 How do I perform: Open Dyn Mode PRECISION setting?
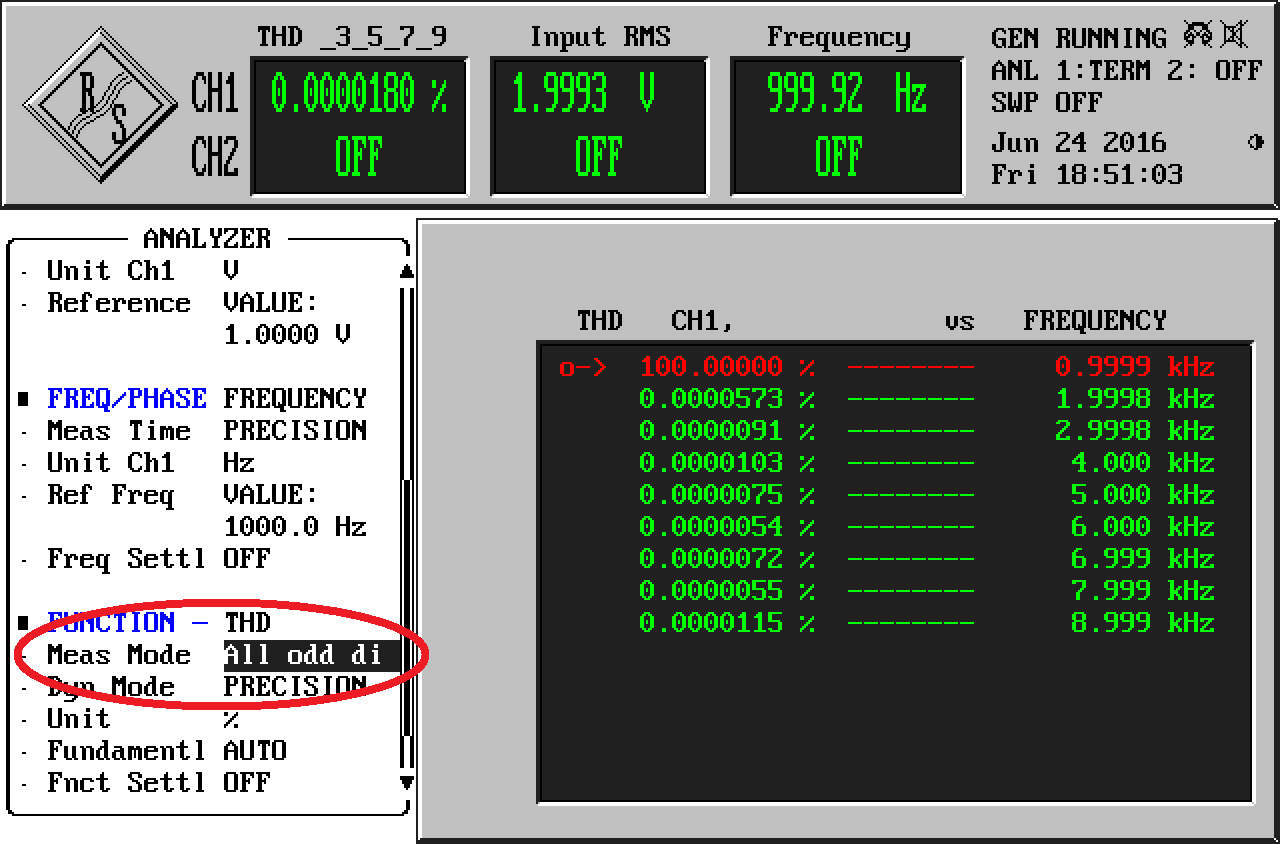pos(295,687)
